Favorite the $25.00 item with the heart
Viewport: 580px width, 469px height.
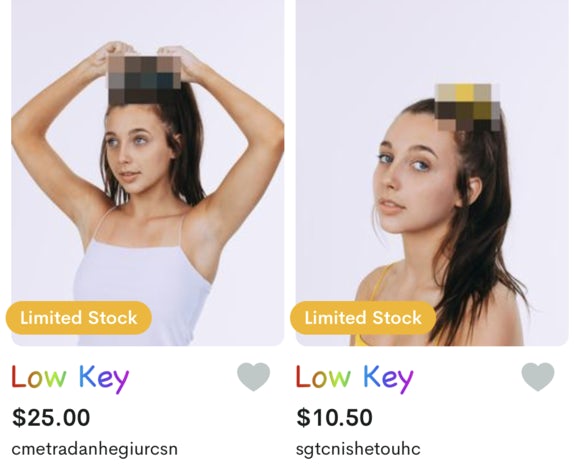tap(253, 377)
